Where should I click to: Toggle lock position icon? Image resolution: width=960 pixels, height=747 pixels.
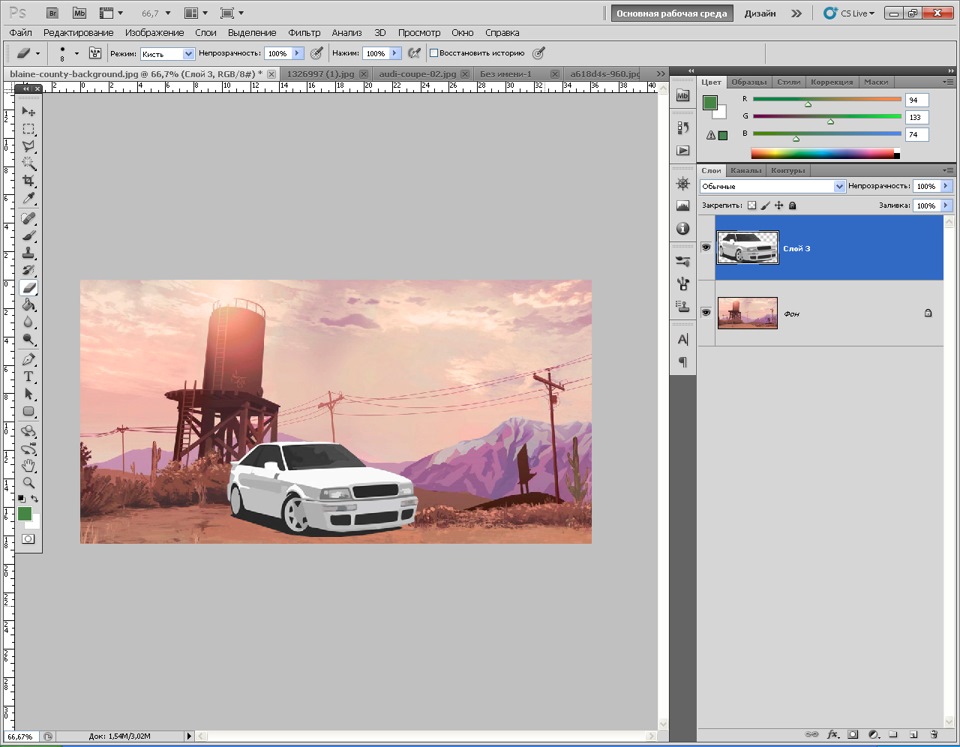[779, 206]
